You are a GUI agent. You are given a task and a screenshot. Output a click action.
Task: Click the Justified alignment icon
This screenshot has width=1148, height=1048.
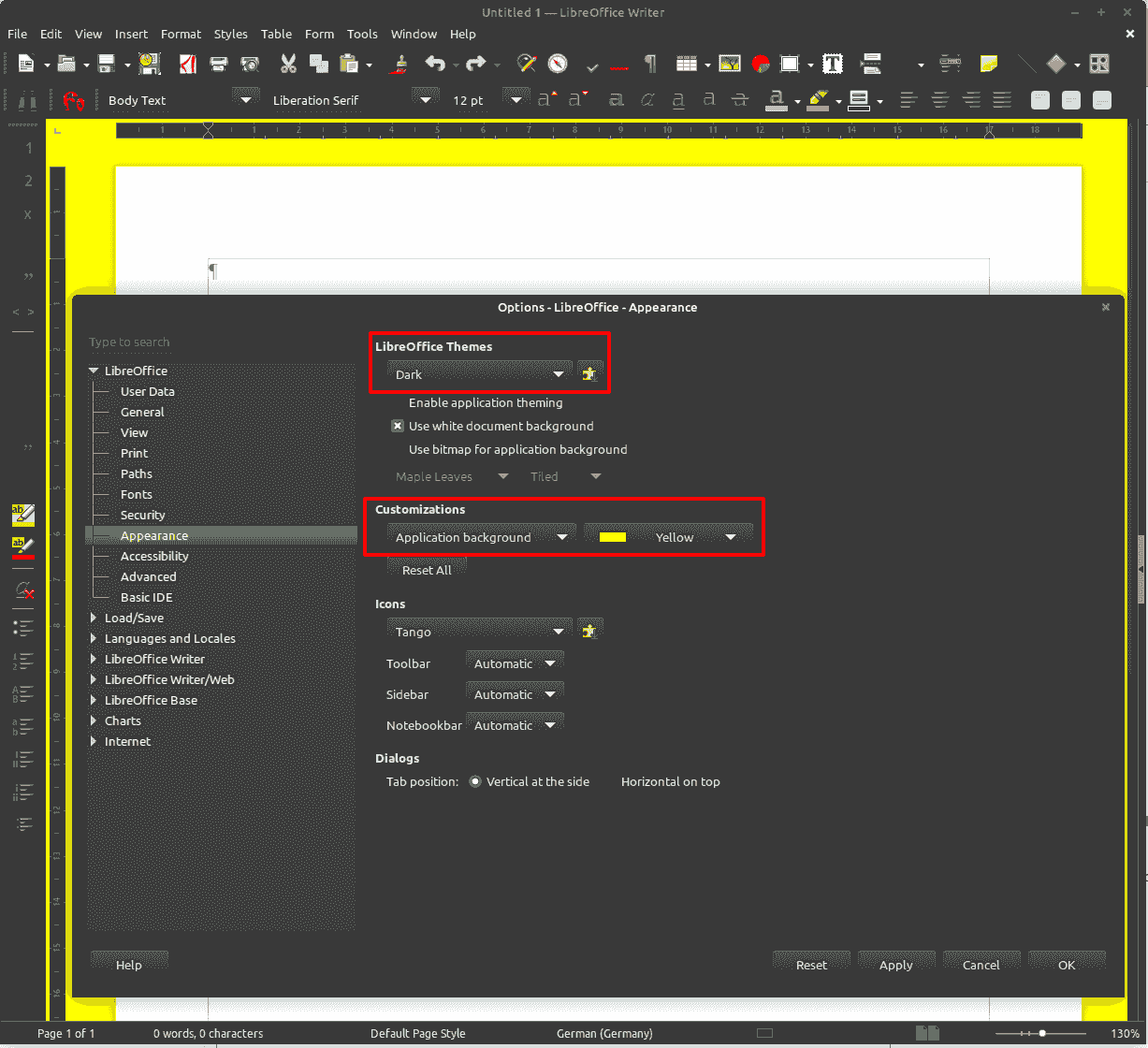[1002, 99]
